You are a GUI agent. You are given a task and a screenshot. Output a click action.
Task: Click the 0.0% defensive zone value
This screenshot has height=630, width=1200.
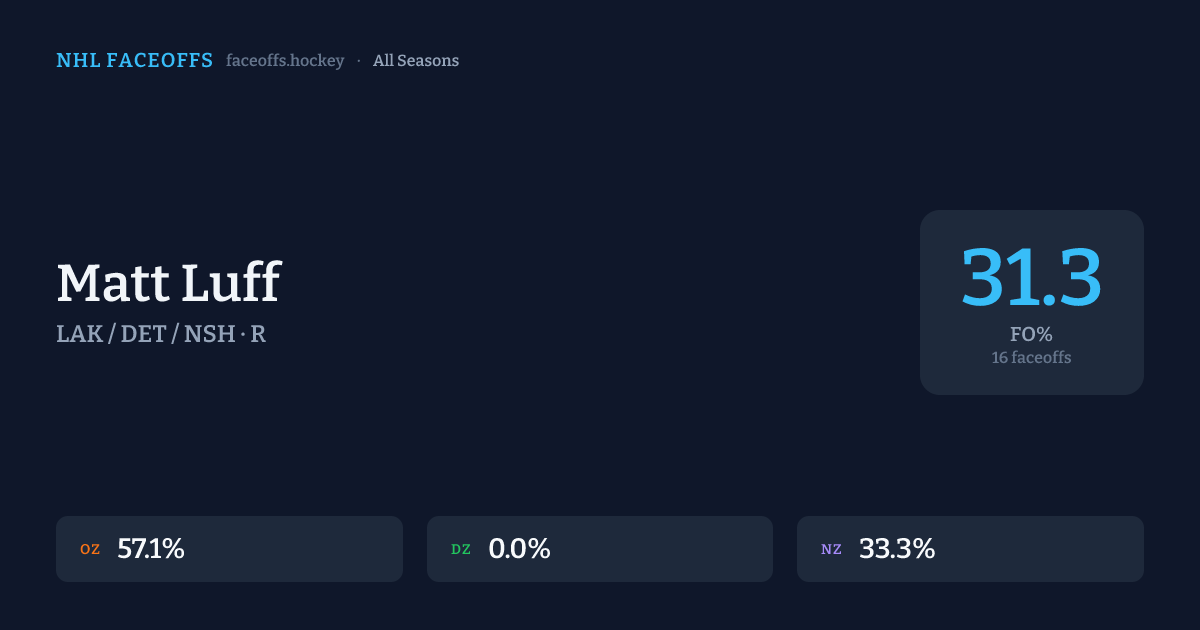[x=519, y=549]
